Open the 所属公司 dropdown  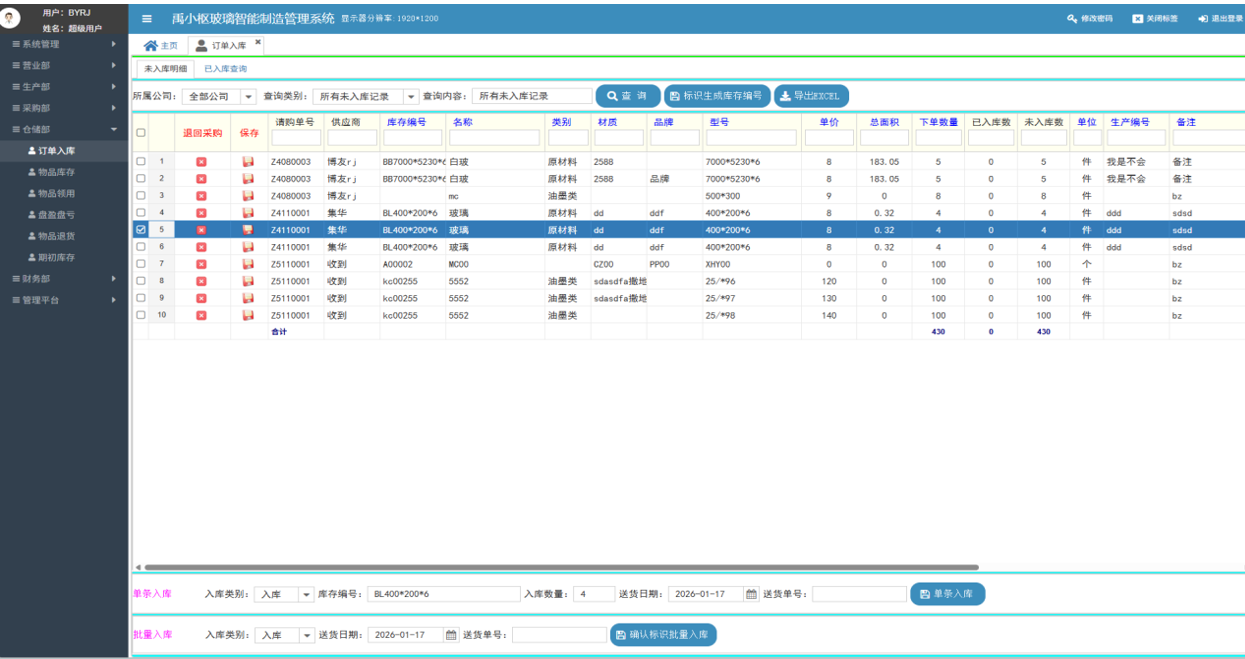(248, 97)
